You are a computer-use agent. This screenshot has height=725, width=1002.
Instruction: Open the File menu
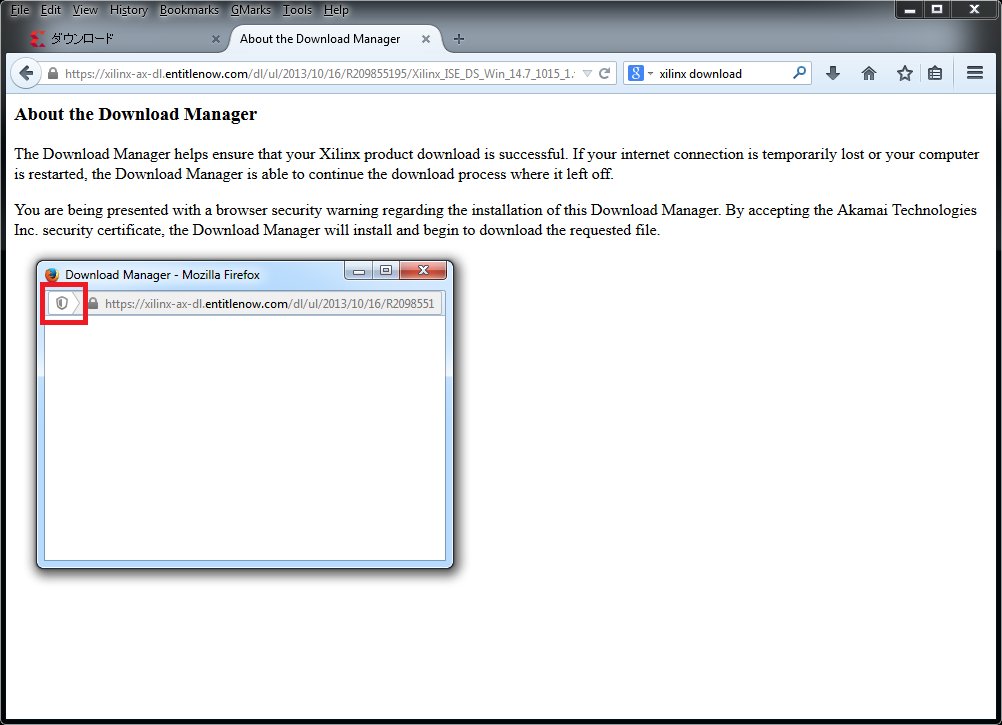(x=20, y=10)
